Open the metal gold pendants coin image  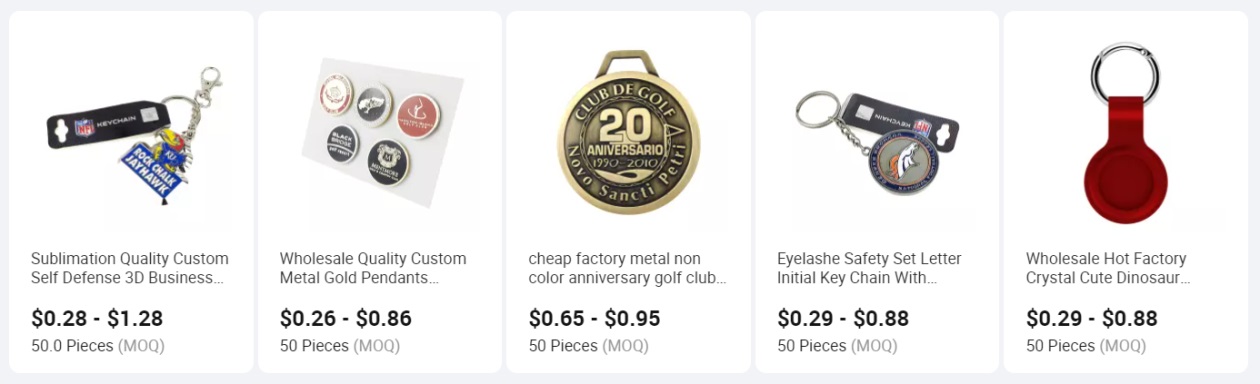click(x=380, y=130)
